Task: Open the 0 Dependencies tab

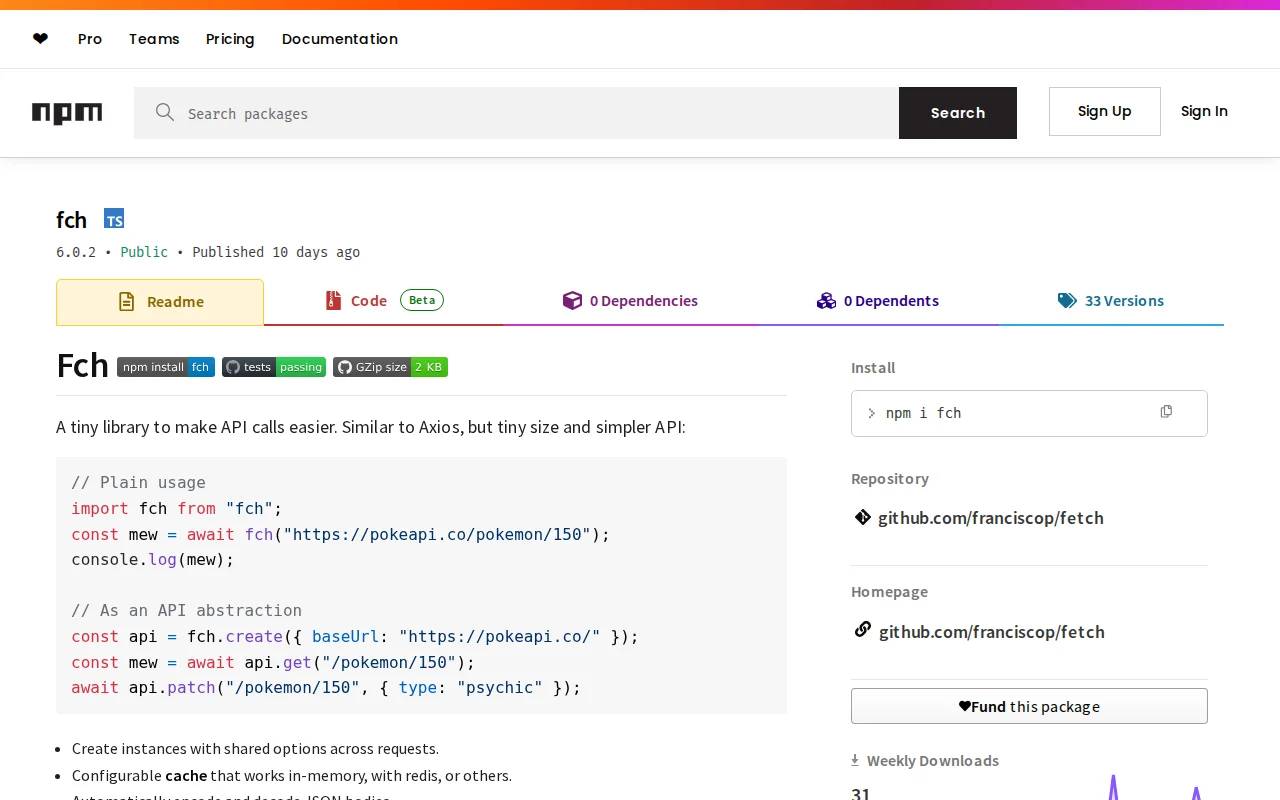Action: [x=630, y=301]
